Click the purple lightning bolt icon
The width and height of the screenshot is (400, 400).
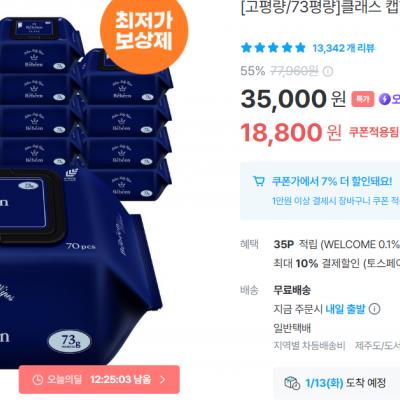point(384,99)
